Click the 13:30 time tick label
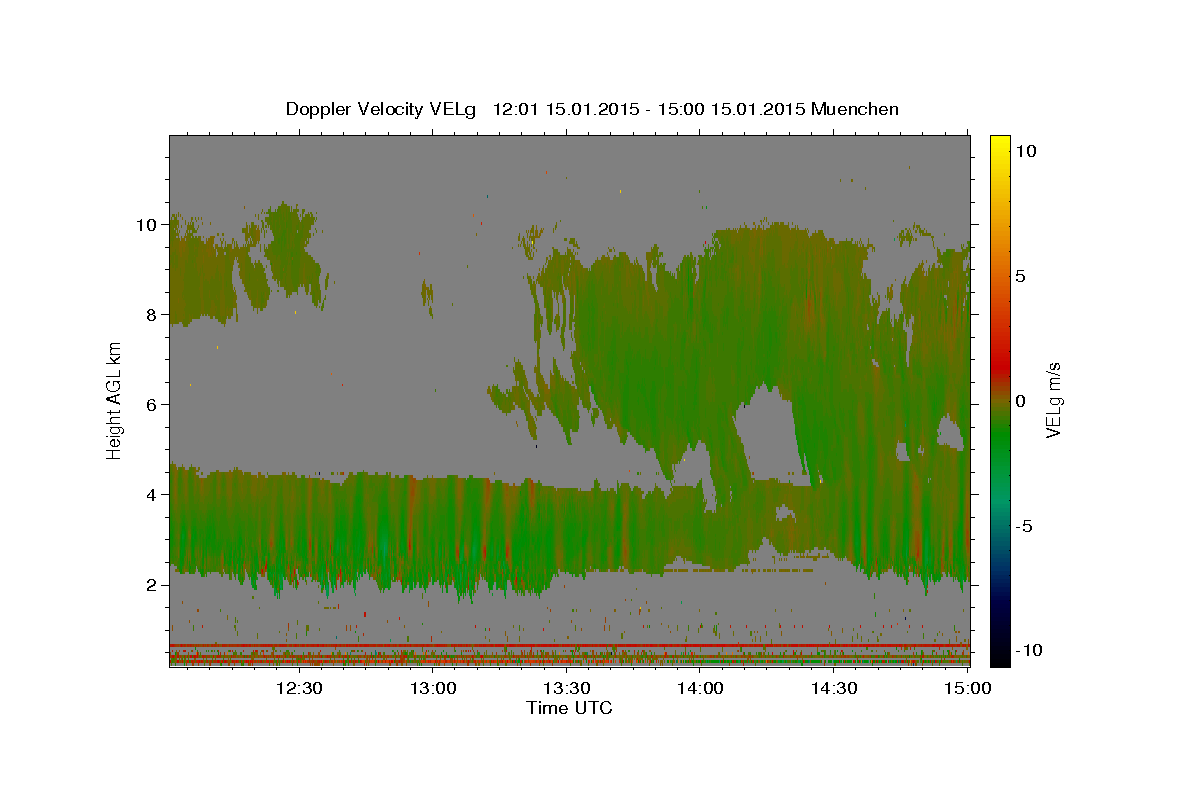This screenshot has height=800, width=1200. pyautogui.click(x=567, y=688)
